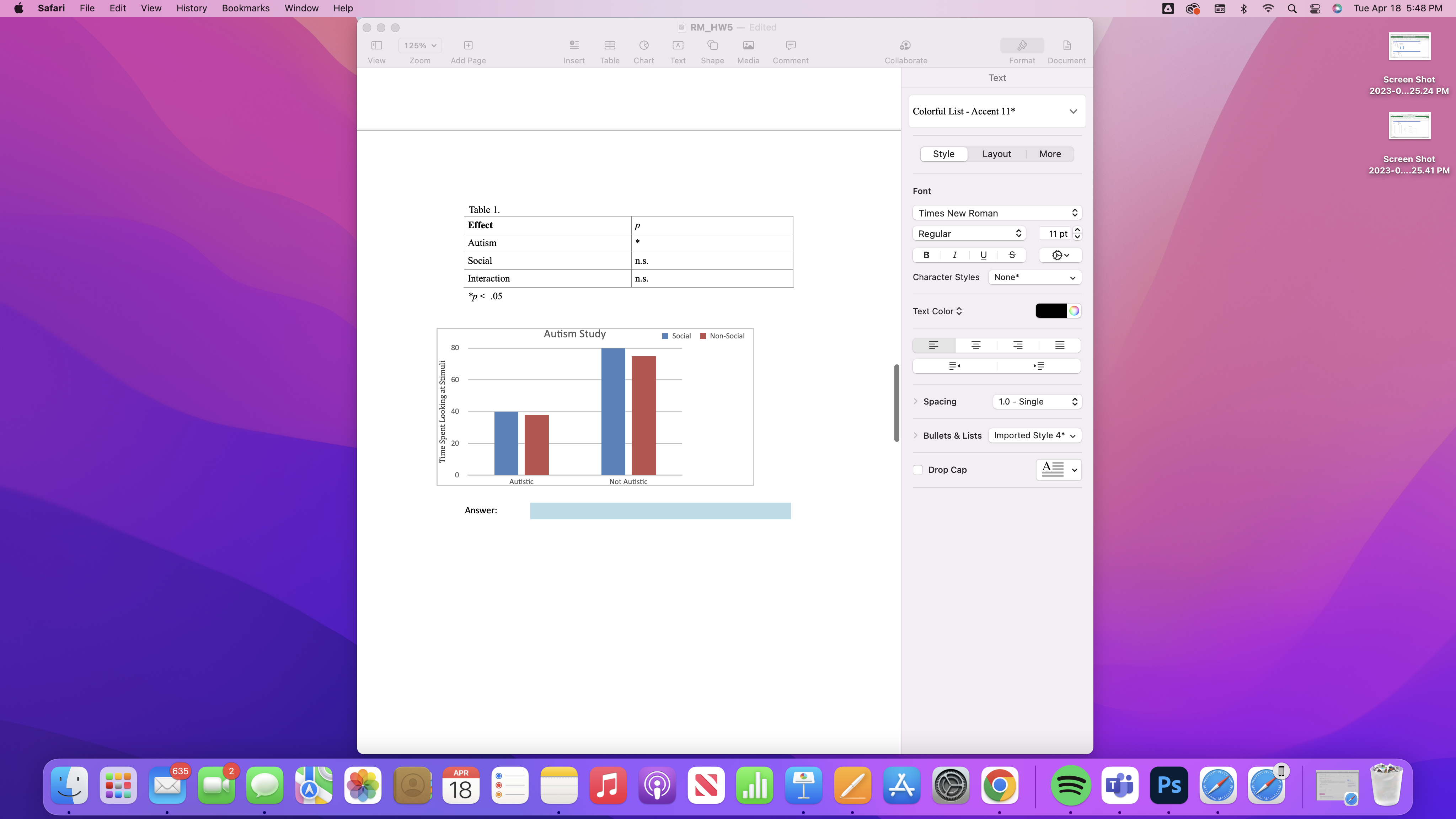The image size is (1456, 819).
Task: Switch to the Layout tab
Action: point(996,154)
